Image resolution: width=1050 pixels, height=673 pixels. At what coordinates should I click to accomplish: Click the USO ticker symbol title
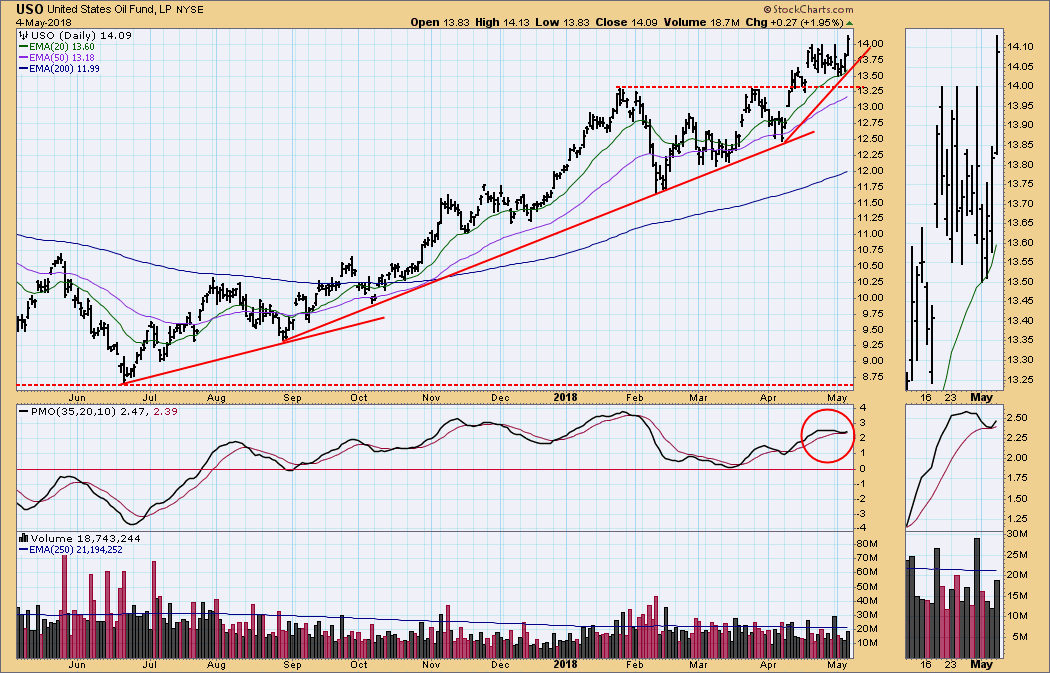coord(31,9)
